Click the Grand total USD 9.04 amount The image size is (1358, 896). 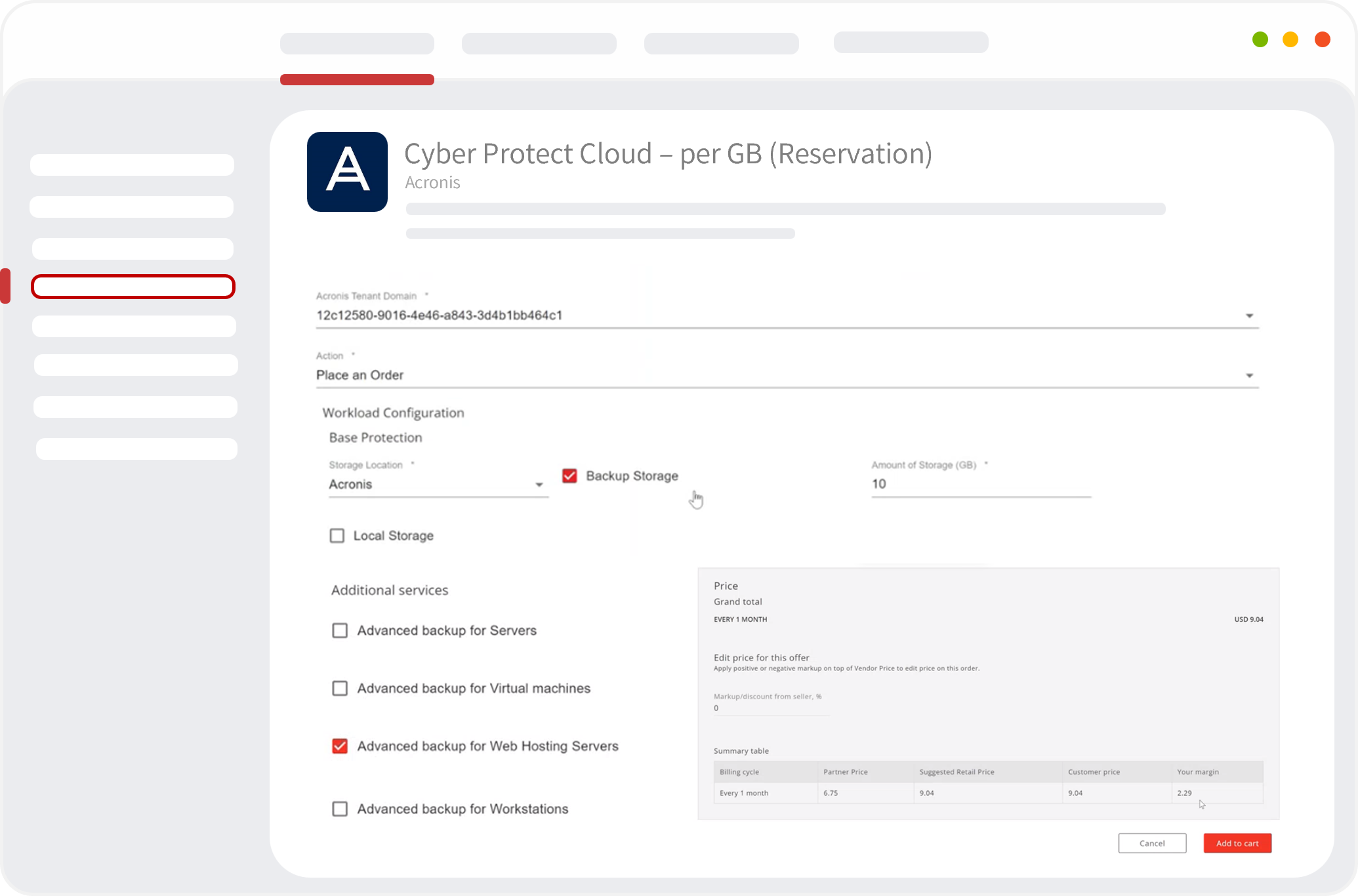point(1248,619)
